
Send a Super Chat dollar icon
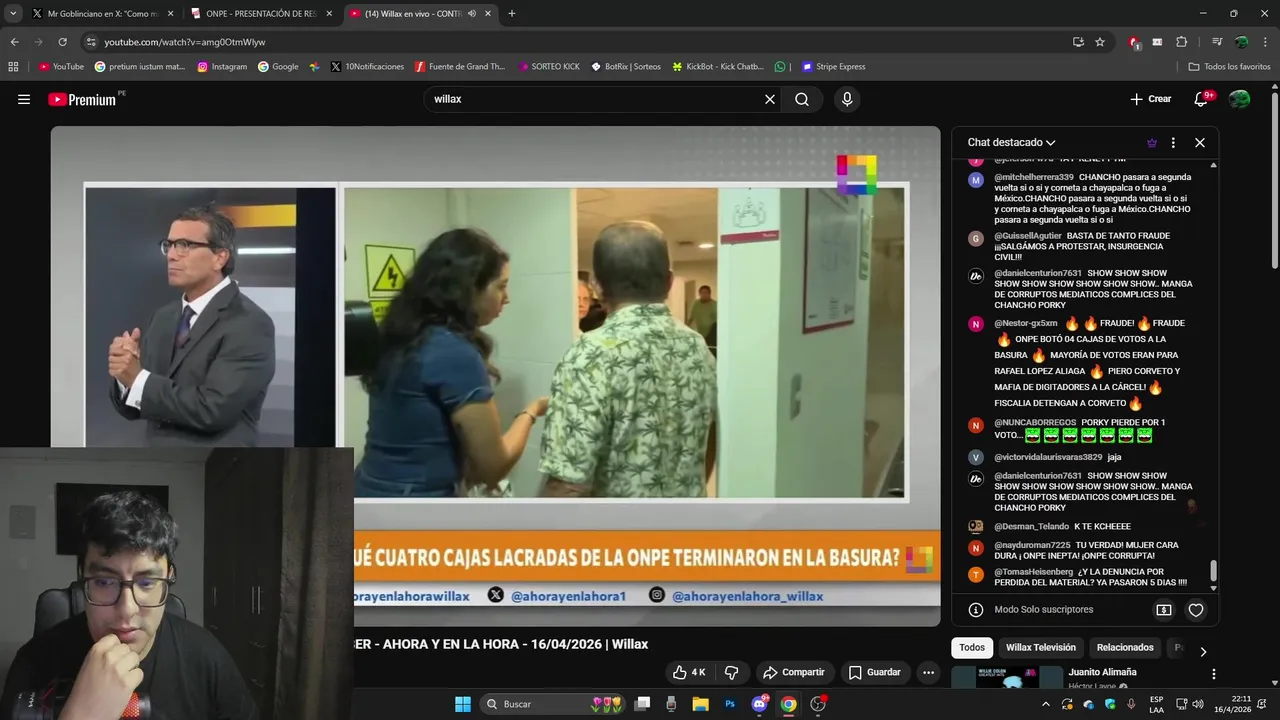tap(1164, 609)
